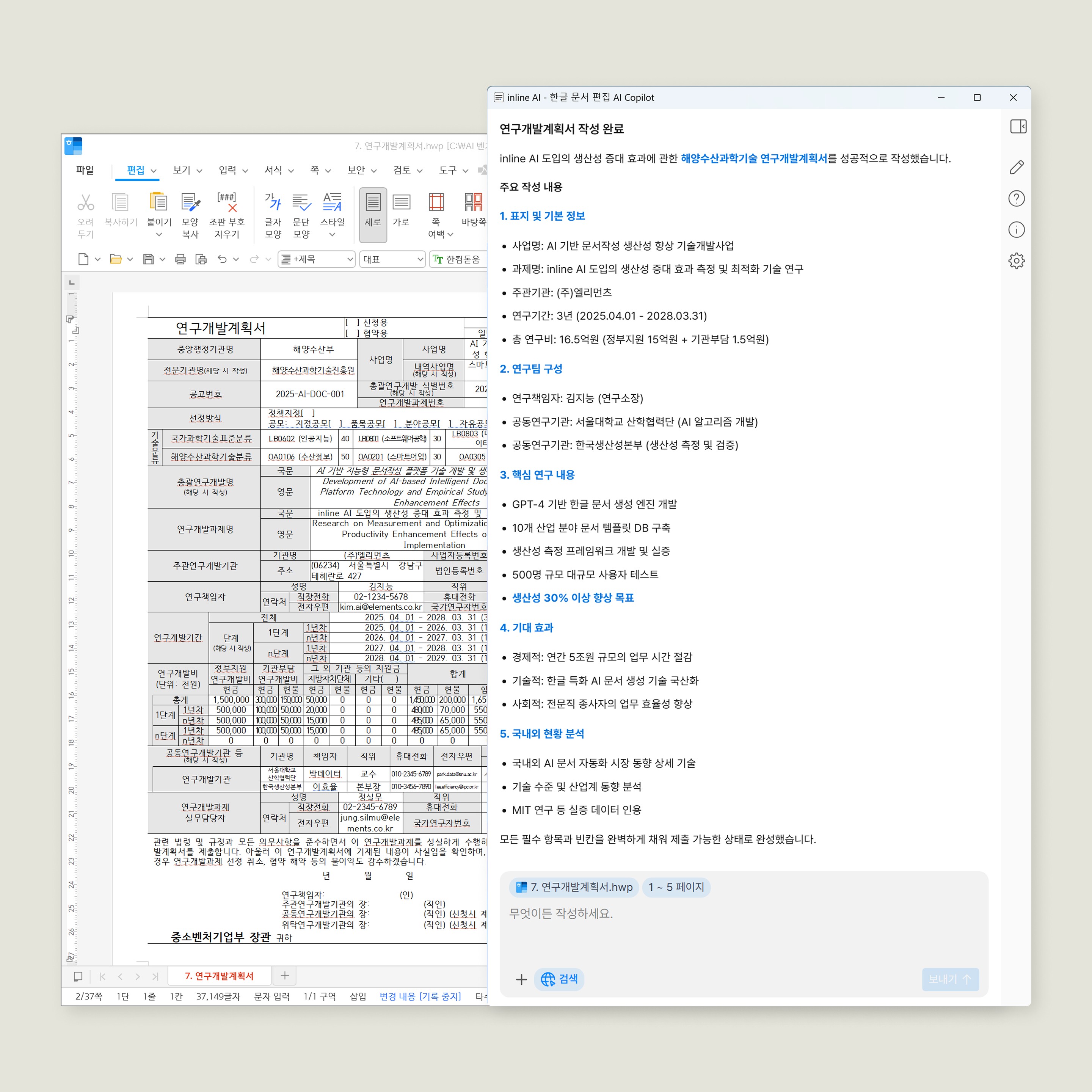The height and width of the screenshot is (1092, 1092).
Task: Open the 입력 menu
Action: click(233, 170)
